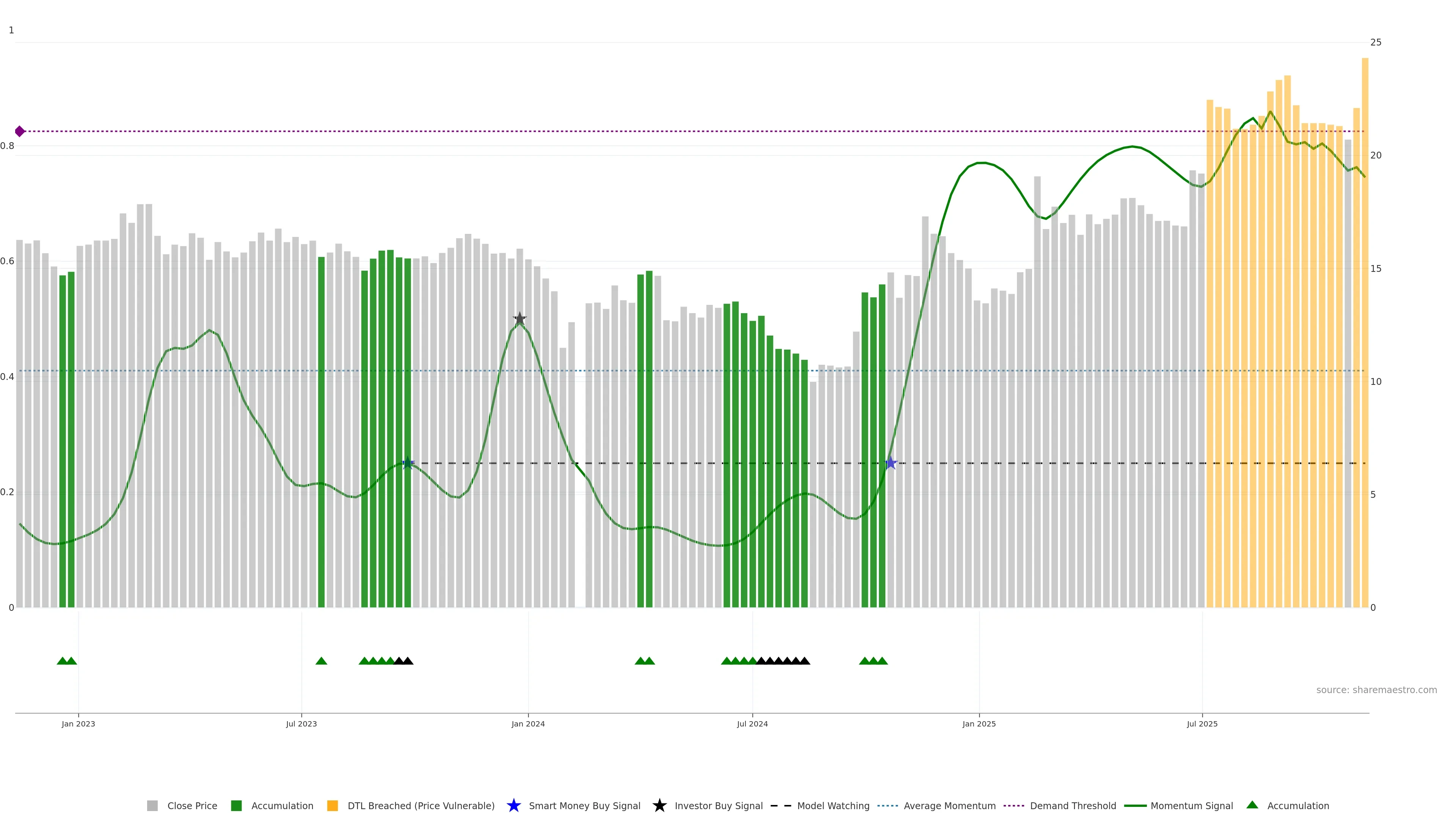Click the lone green triangle near Jul 2023
Viewport: 1456px width, 819px height.
(x=321, y=661)
